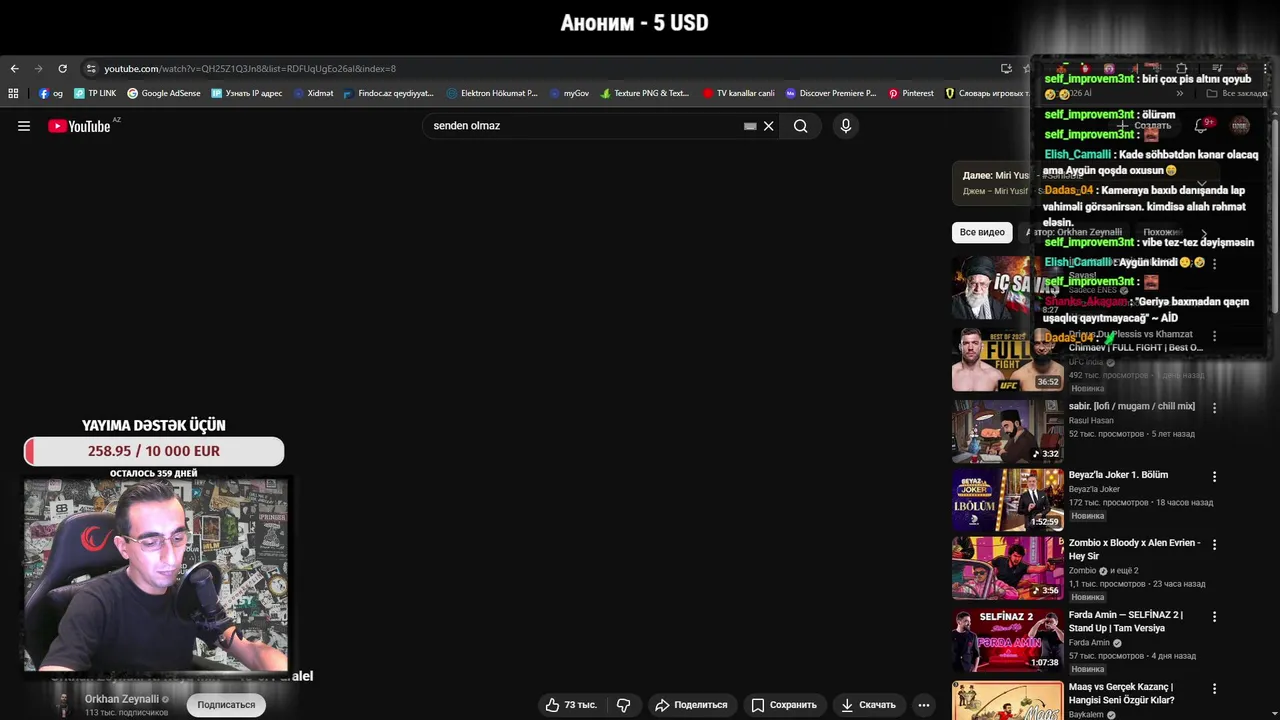1280x720 pixels.
Task: Click the channel name 'Baykalem'
Action: tap(1086, 715)
